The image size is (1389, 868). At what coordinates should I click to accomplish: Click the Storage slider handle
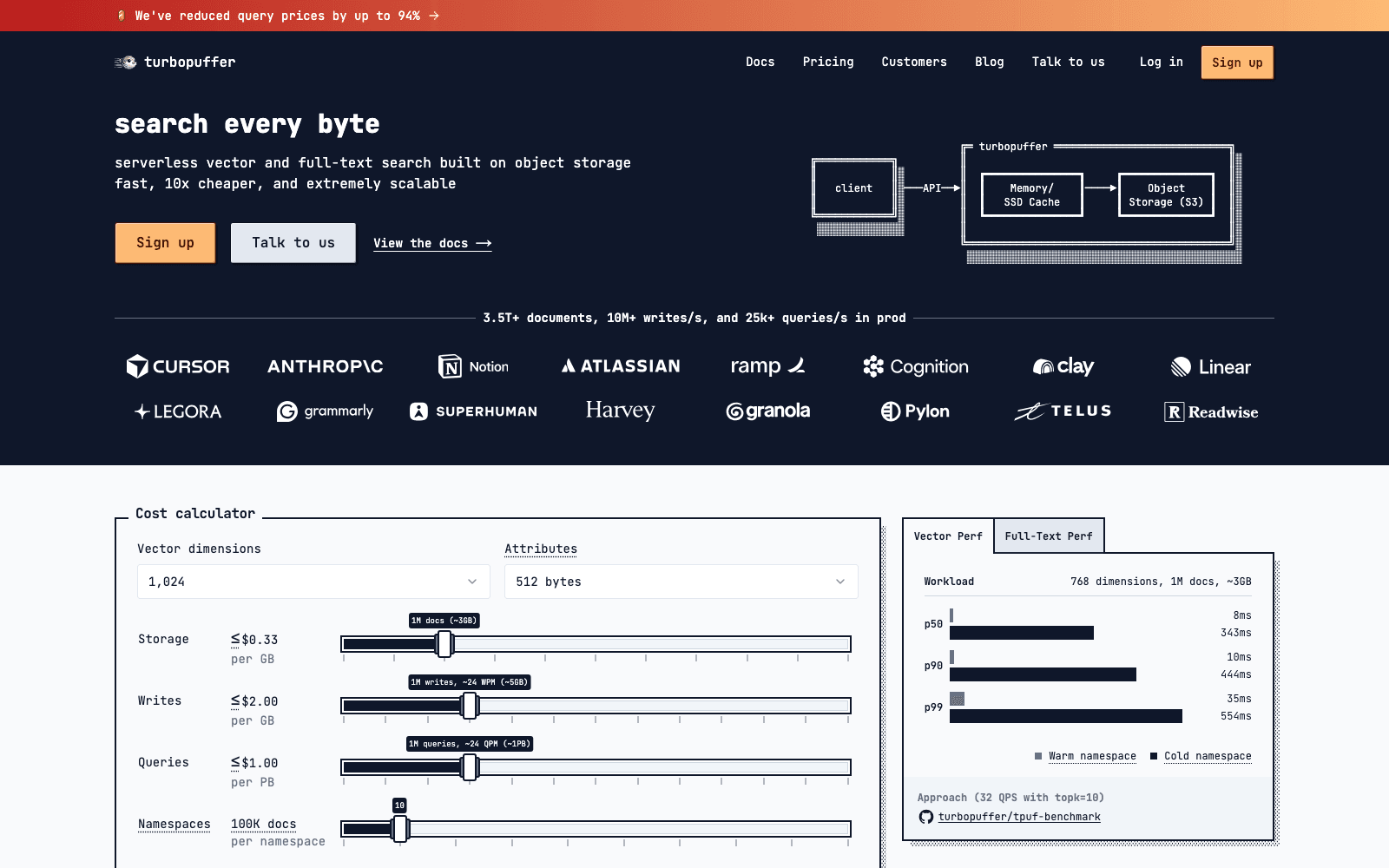[x=444, y=644]
